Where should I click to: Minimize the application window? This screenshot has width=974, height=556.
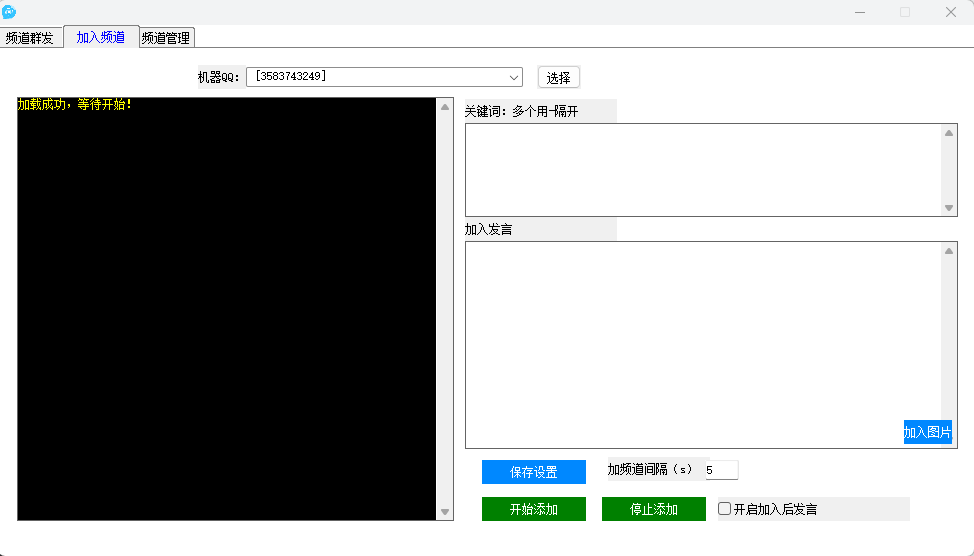tap(859, 12)
